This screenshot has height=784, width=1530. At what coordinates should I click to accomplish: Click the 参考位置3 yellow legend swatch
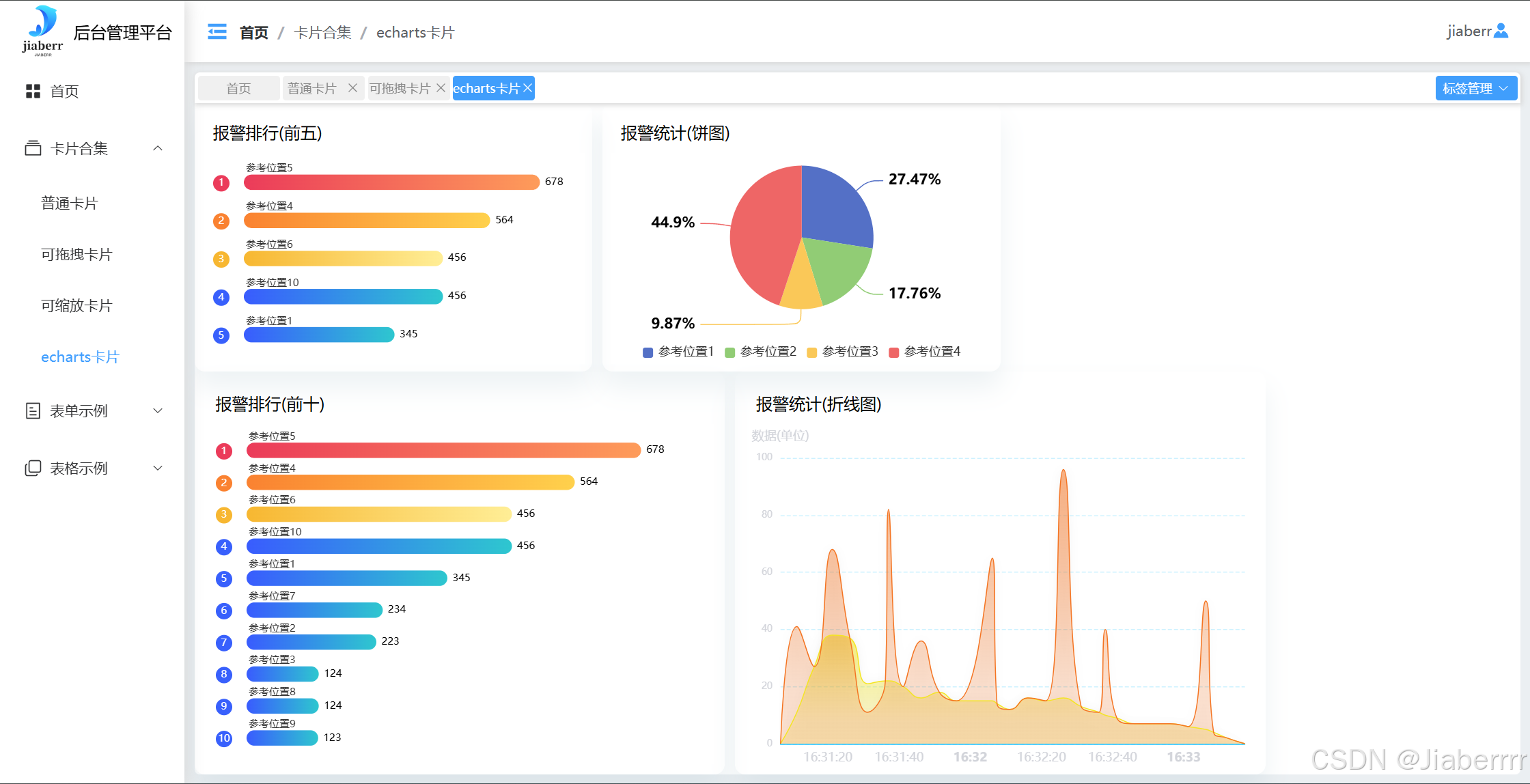click(811, 352)
